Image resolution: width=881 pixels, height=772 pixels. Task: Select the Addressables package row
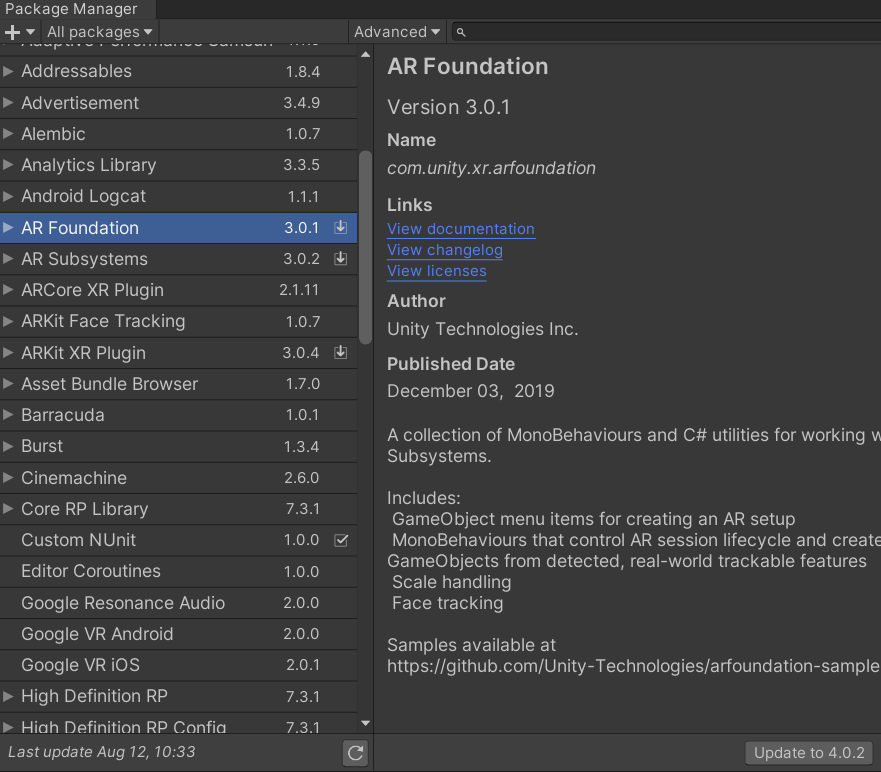pos(178,71)
